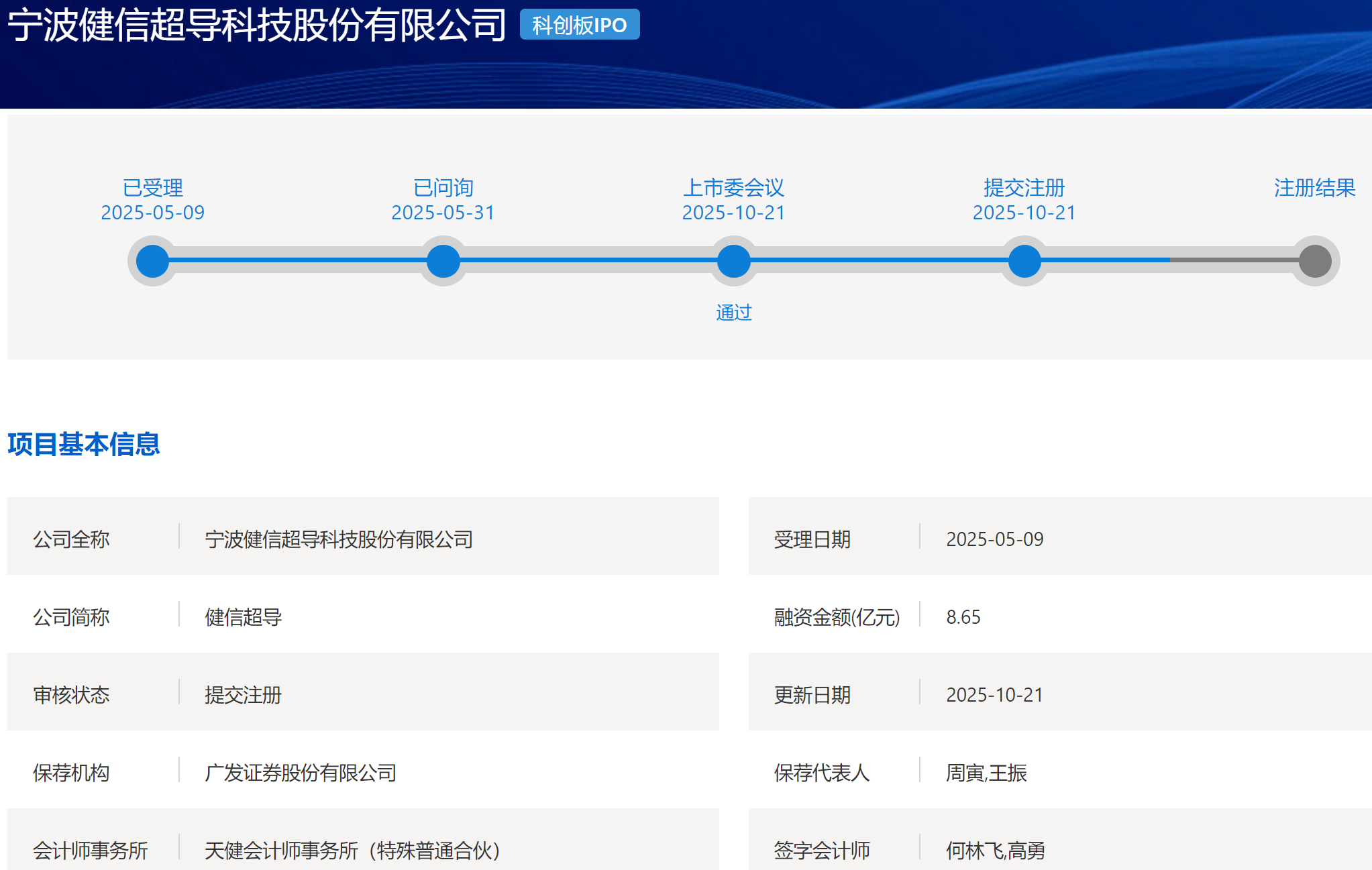Click the 上市委会议 timeline node dot
This screenshot has width=1372, height=870.
click(x=733, y=261)
